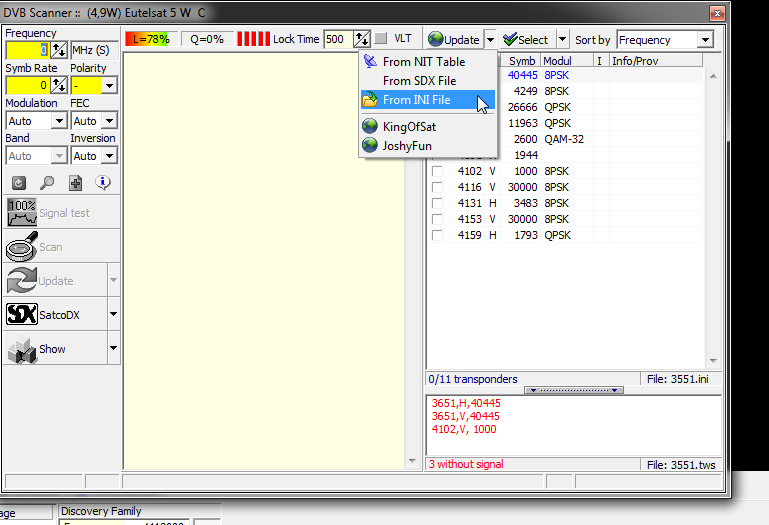The width and height of the screenshot is (769, 525).
Task: Click transponder list scrollbar down arrow
Action: pos(713,361)
